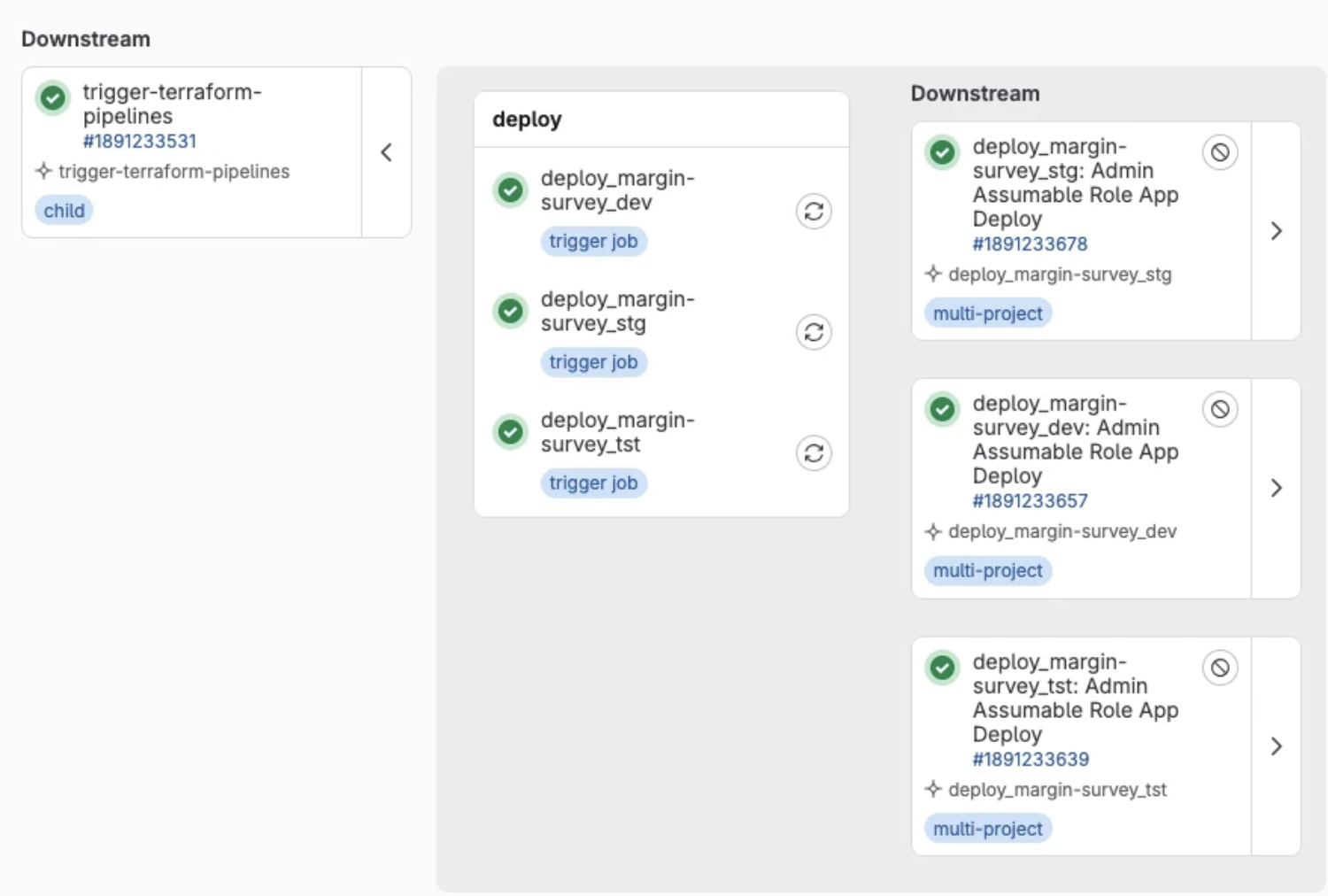
Task: Cancel the deploy_margin-survey_stg Admin downstream pipeline
Action: click(x=1220, y=152)
